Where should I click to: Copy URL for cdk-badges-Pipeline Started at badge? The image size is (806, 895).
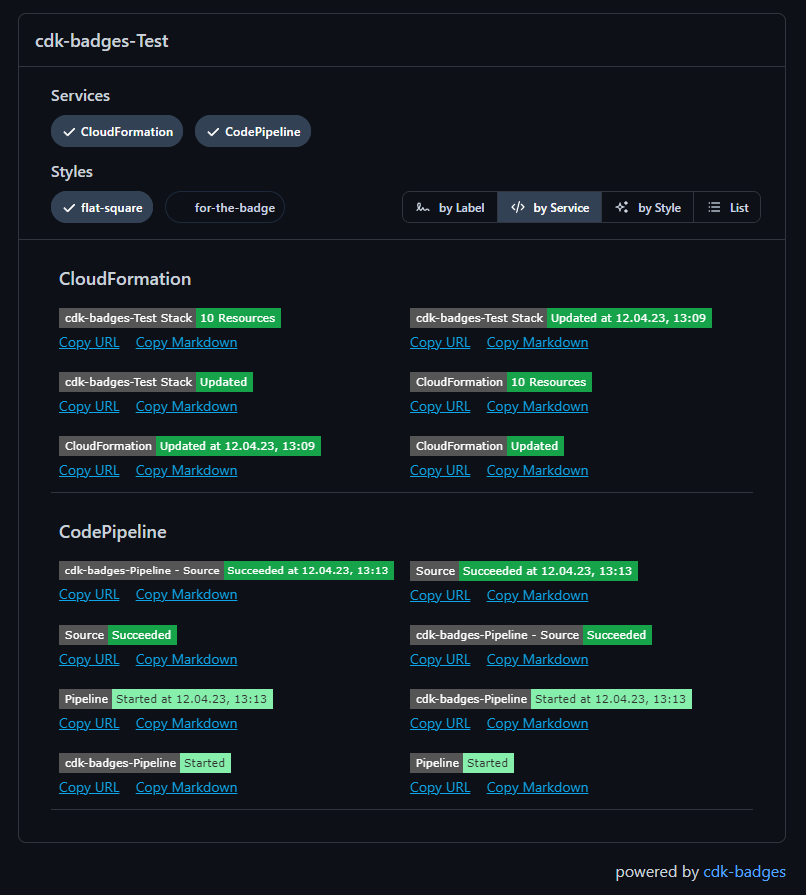[440, 723]
